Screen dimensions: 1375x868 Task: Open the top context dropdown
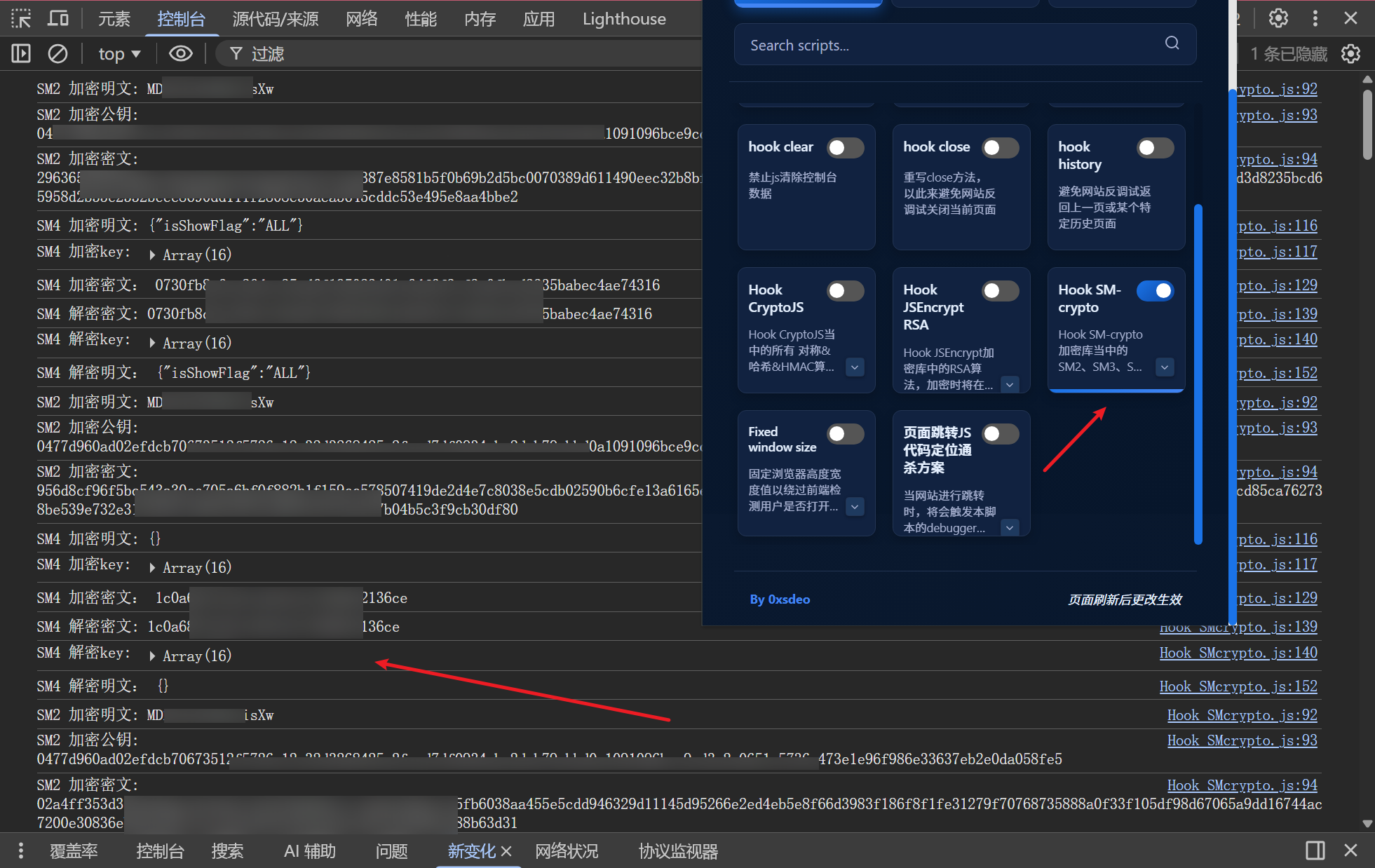tap(119, 53)
